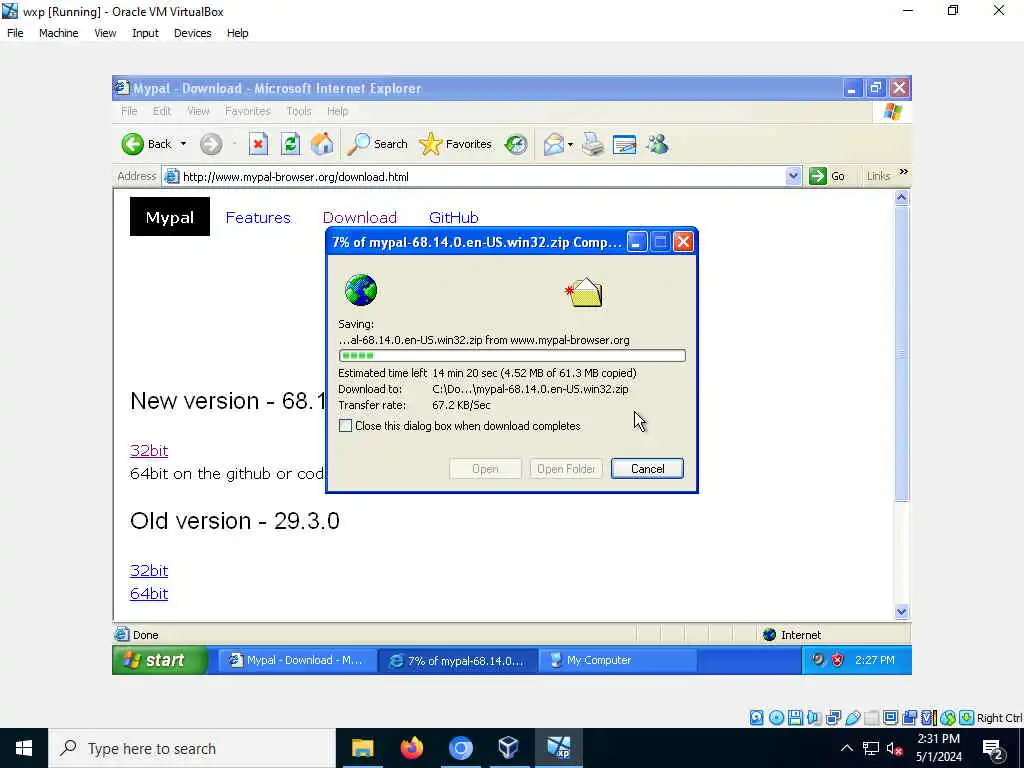Click the host volume muted speaker icon
Image resolution: width=1024 pixels, height=768 pixels.
point(894,748)
